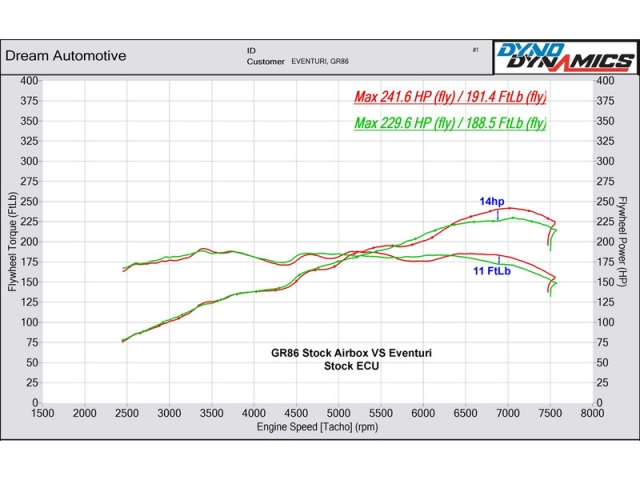Click the 1500 rpm axis label
This screenshot has width=640, height=480.
point(42,413)
